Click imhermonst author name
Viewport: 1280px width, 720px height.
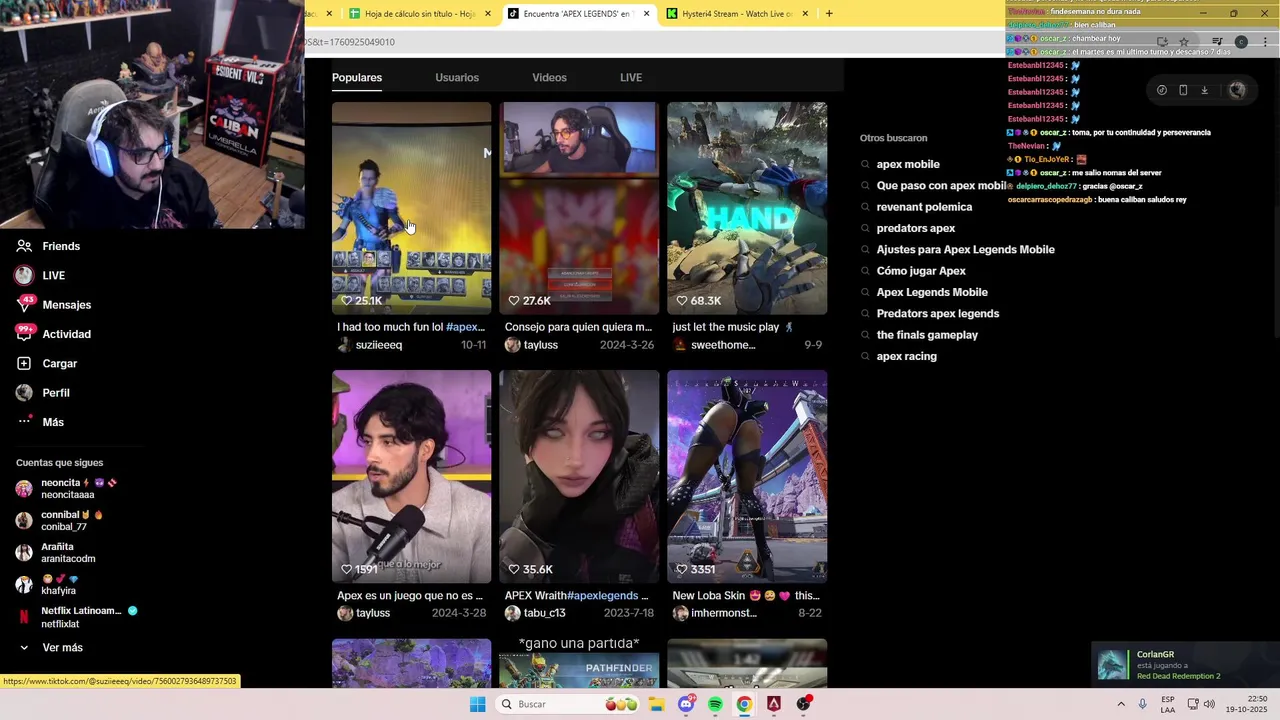pos(724,613)
